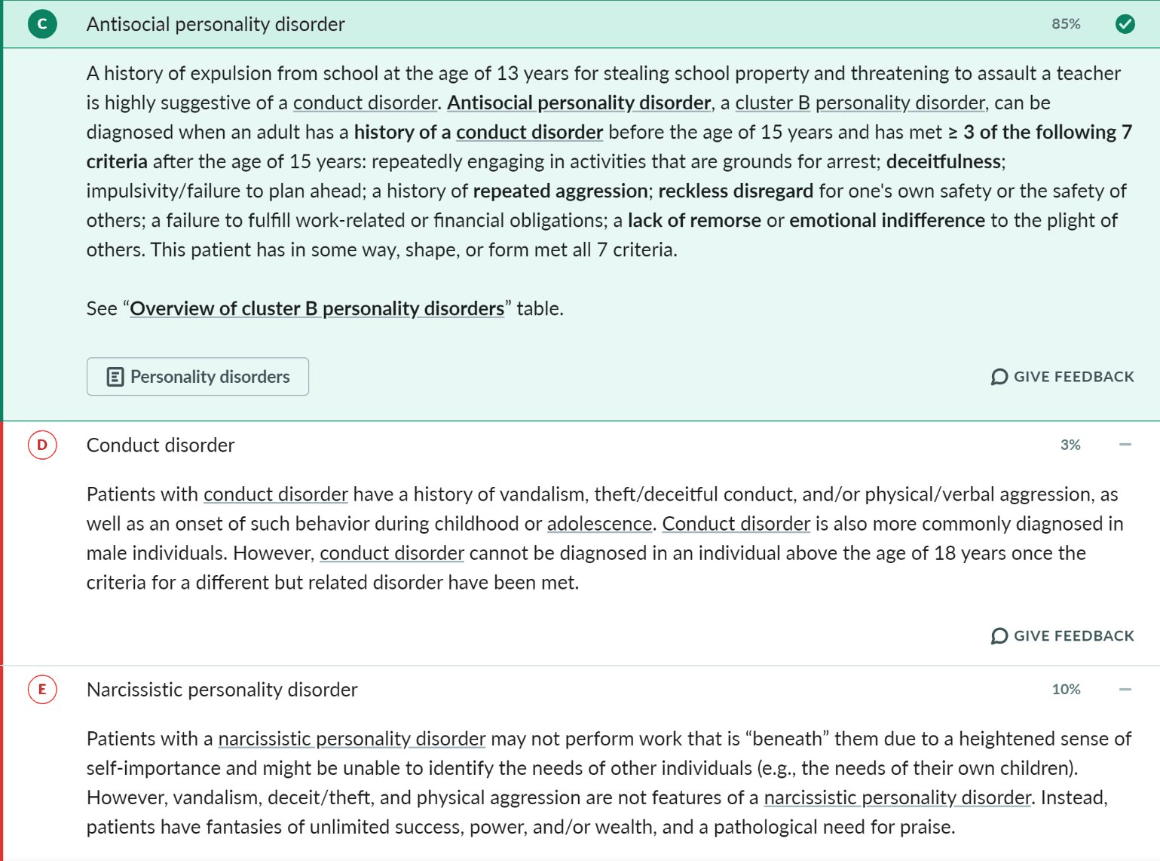The width and height of the screenshot is (1160, 861).
Task: Select answer option D circle
Action: [x=42, y=445]
